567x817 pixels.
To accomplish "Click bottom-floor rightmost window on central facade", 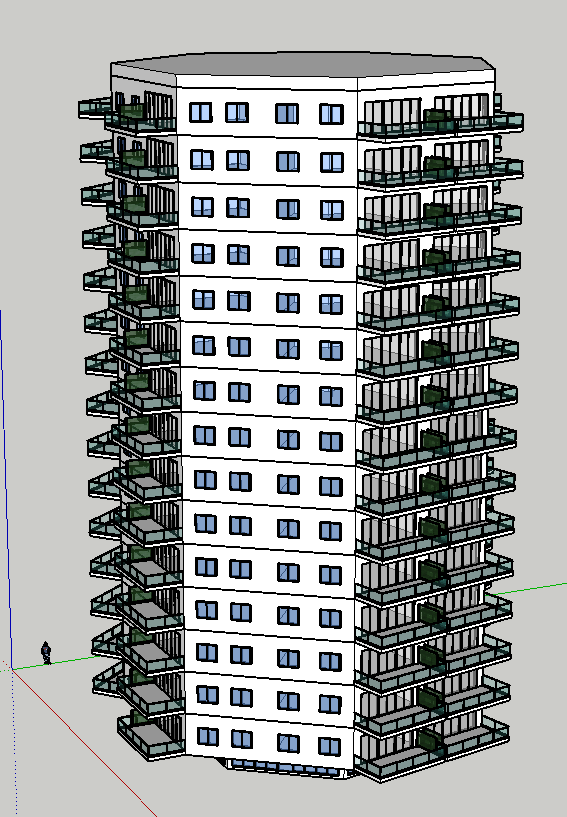I will coord(329,746).
